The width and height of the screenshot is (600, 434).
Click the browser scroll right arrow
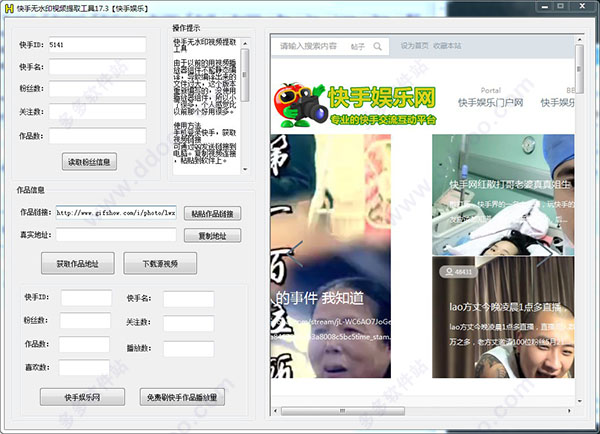[569, 411]
